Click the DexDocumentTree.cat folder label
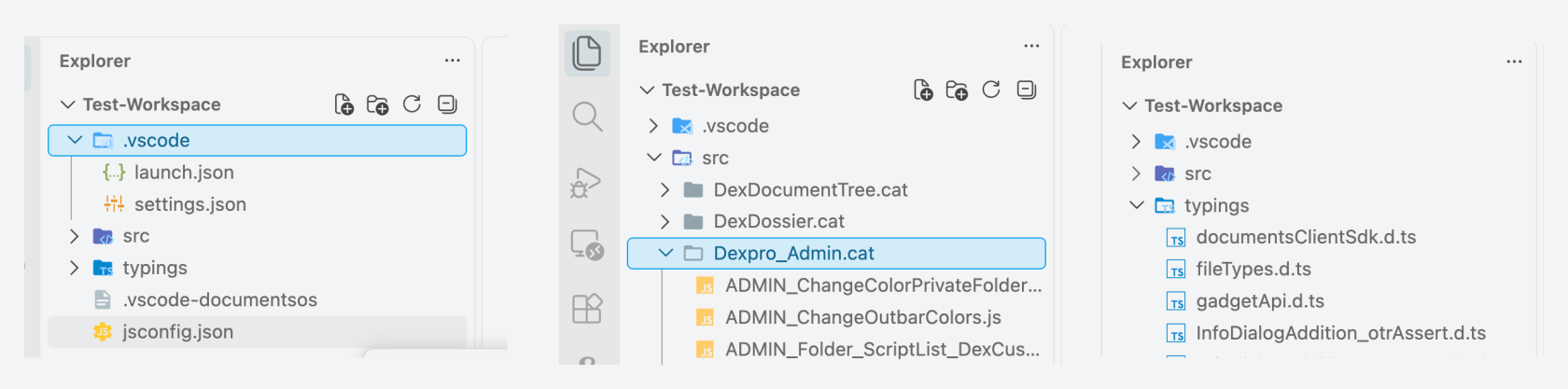This screenshot has height=389, width=1568. point(811,189)
